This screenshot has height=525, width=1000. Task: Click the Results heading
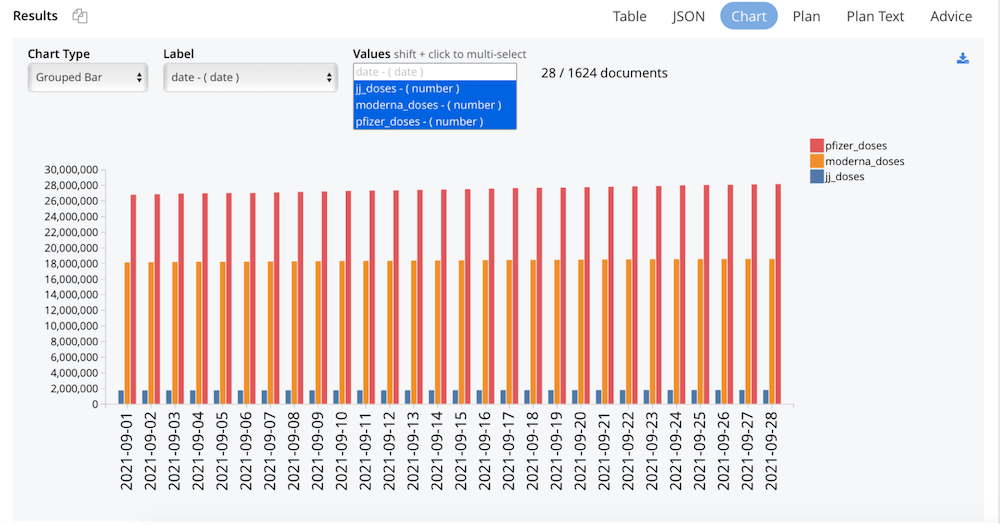tap(35, 16)
